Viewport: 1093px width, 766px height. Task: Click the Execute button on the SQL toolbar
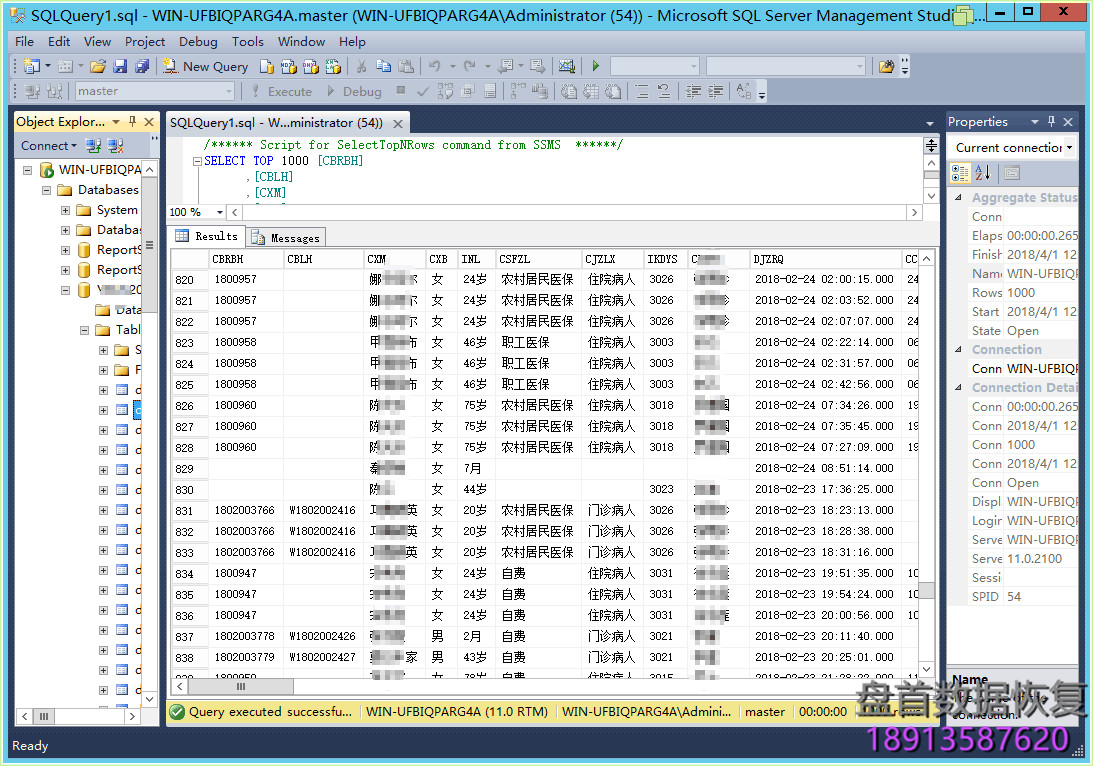tap(289, 91)
